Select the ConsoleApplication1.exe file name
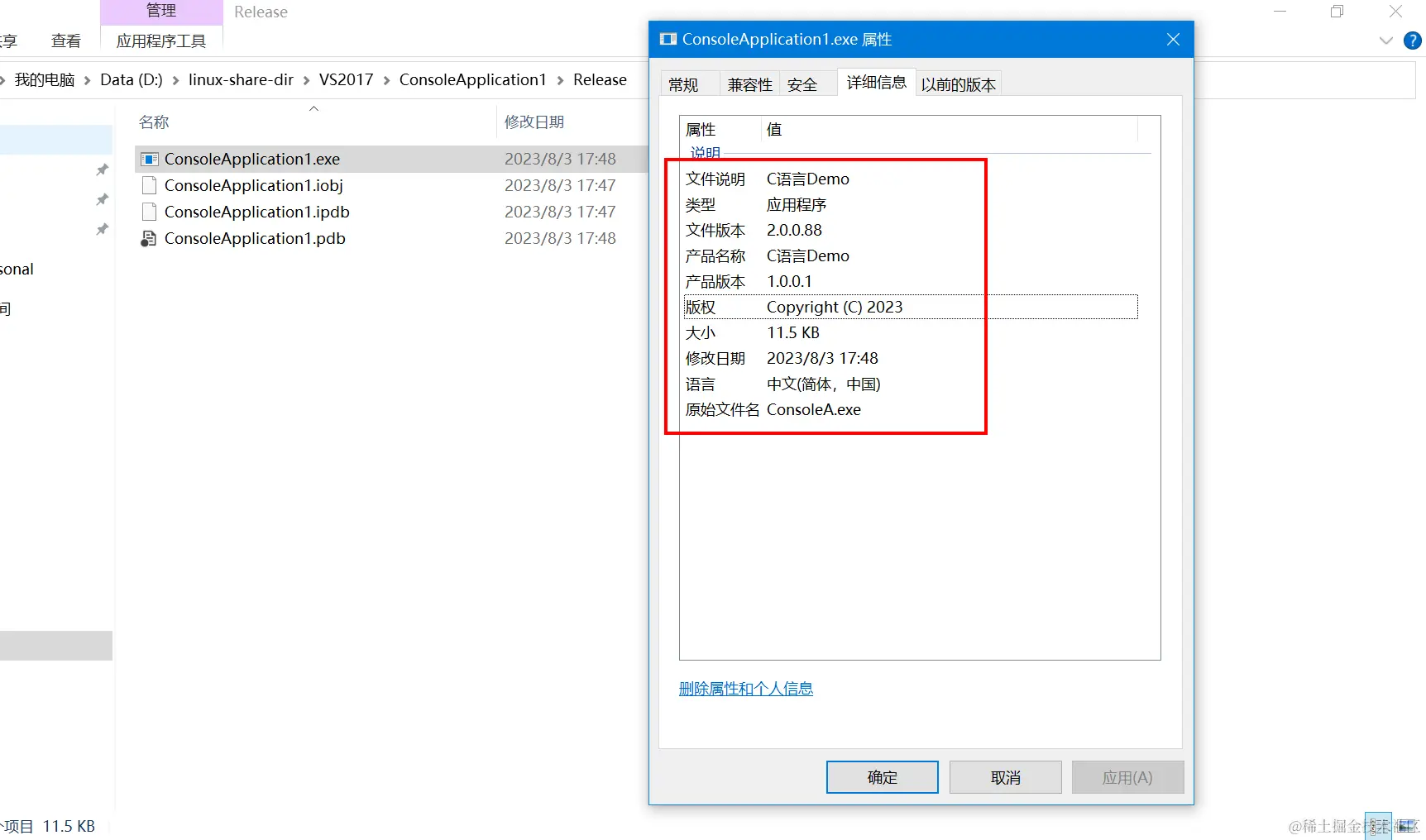The width and height of the screenshot is (1426, 840). click(252, 159)
